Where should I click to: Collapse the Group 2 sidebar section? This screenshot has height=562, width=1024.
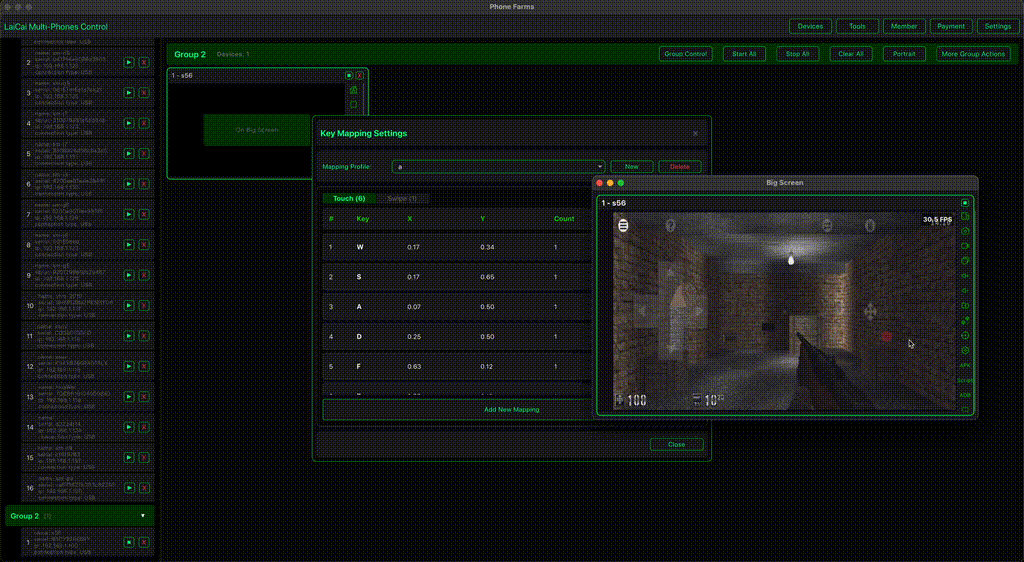pos(142,516)
